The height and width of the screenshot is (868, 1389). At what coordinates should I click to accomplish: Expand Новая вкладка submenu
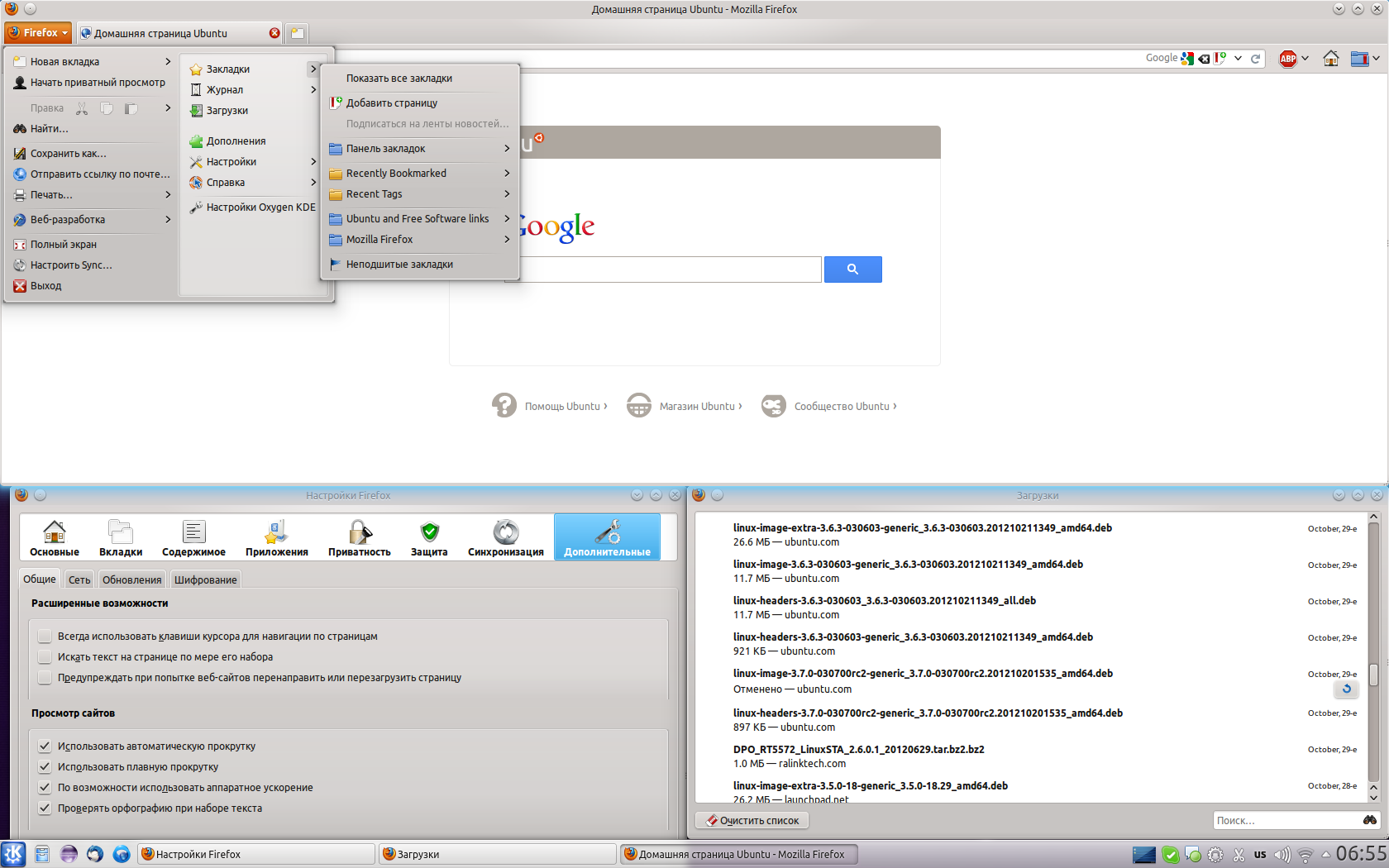(92, 62)
